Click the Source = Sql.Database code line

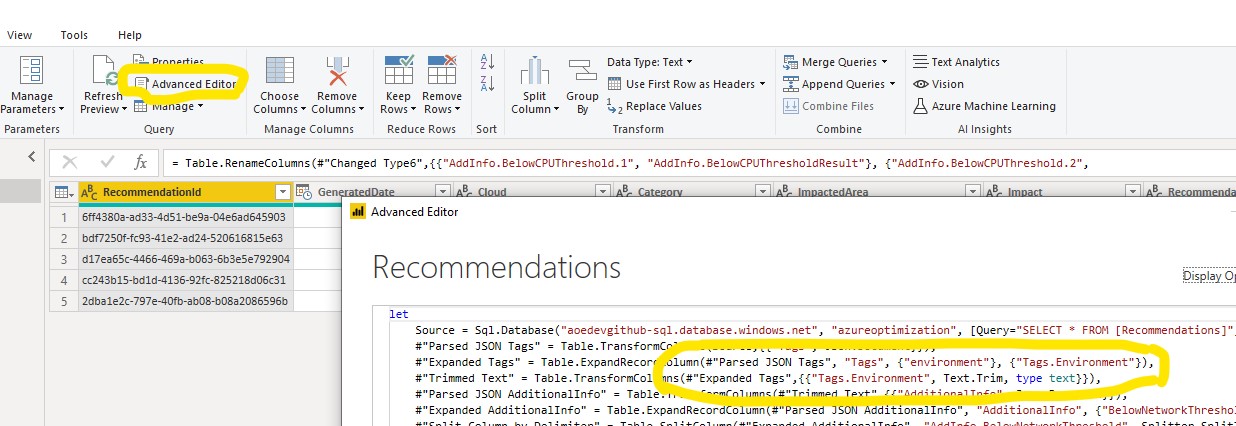click(x=825, y=330)
